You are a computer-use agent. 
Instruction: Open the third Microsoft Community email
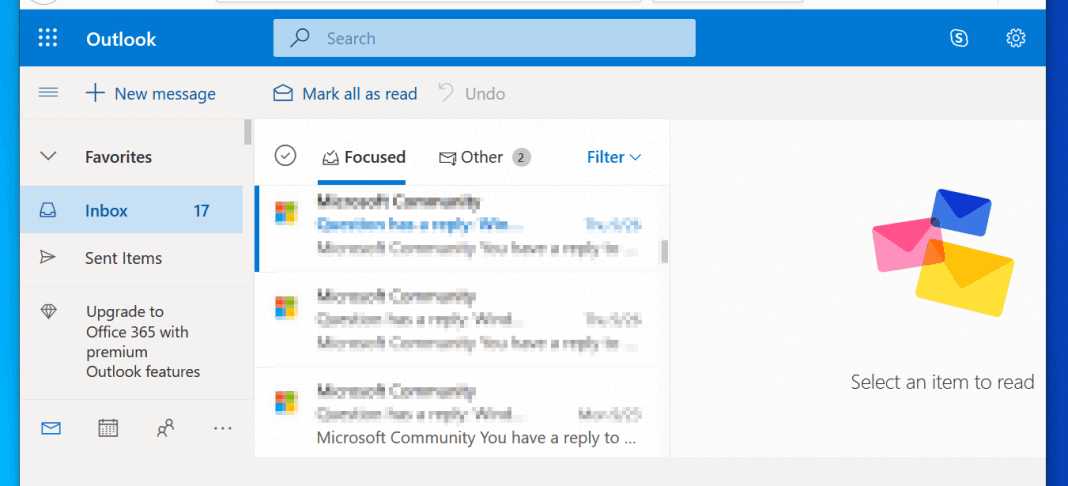coord(458,414)
